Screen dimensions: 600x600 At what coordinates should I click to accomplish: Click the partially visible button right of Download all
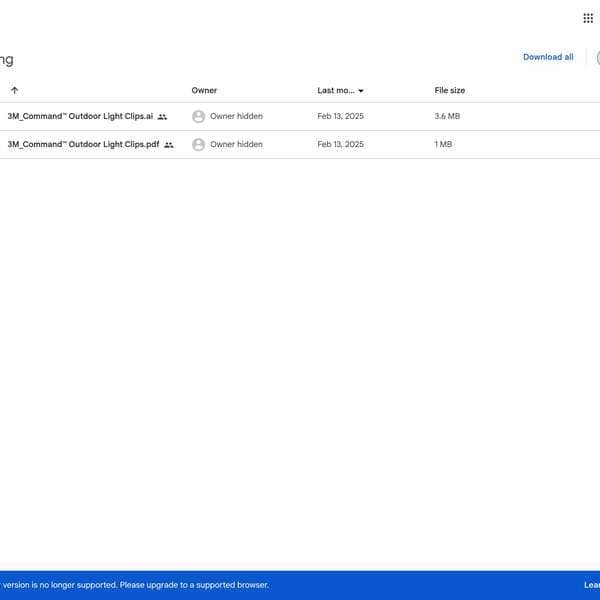click(x=595, y=57)
